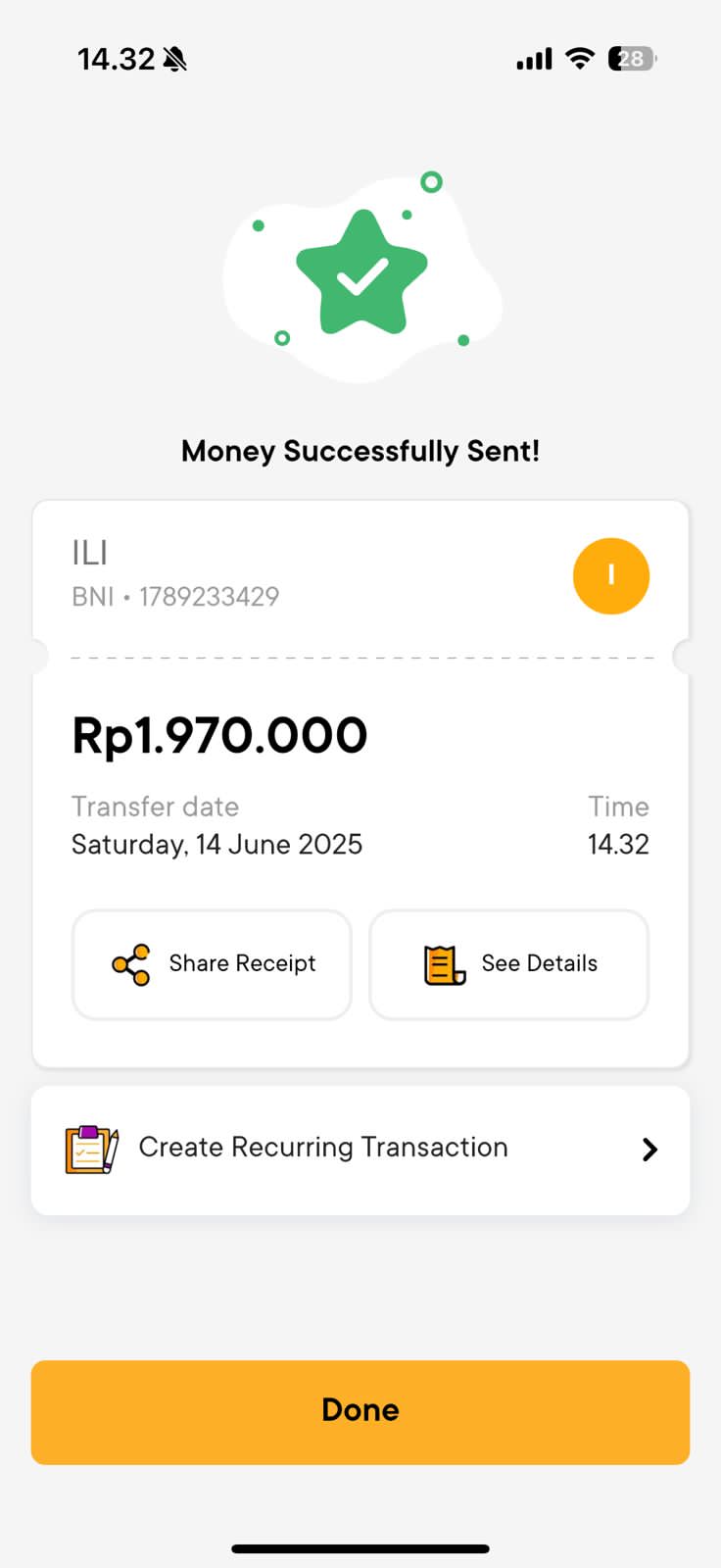
Task: Tap the silent bell icon in status bar
Action: pyautogui.click(x=175, y=60)
